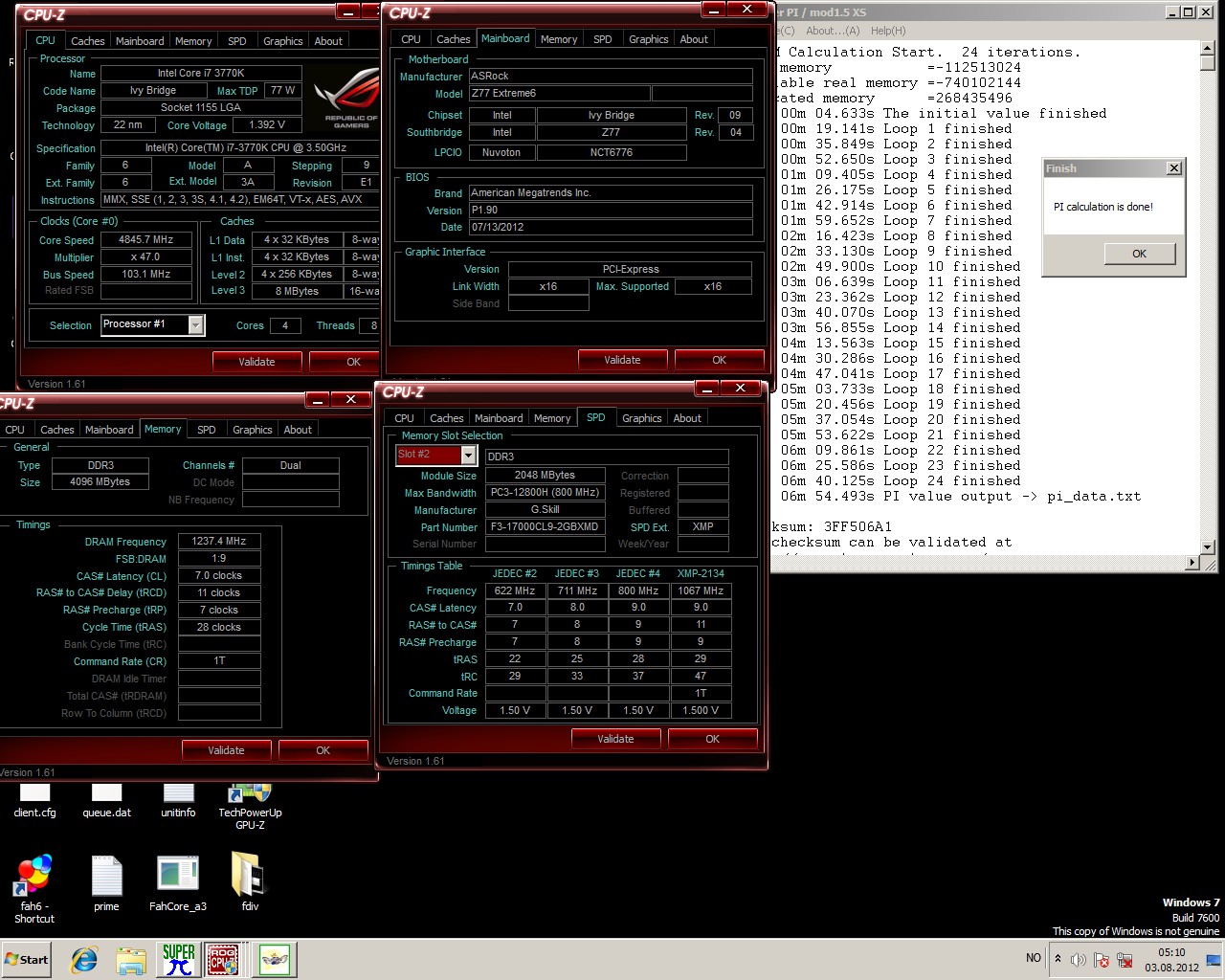Open About...(A) menu in Super PI
Image resolution: width=1225 pixels, height=980 pixels.
832,31
